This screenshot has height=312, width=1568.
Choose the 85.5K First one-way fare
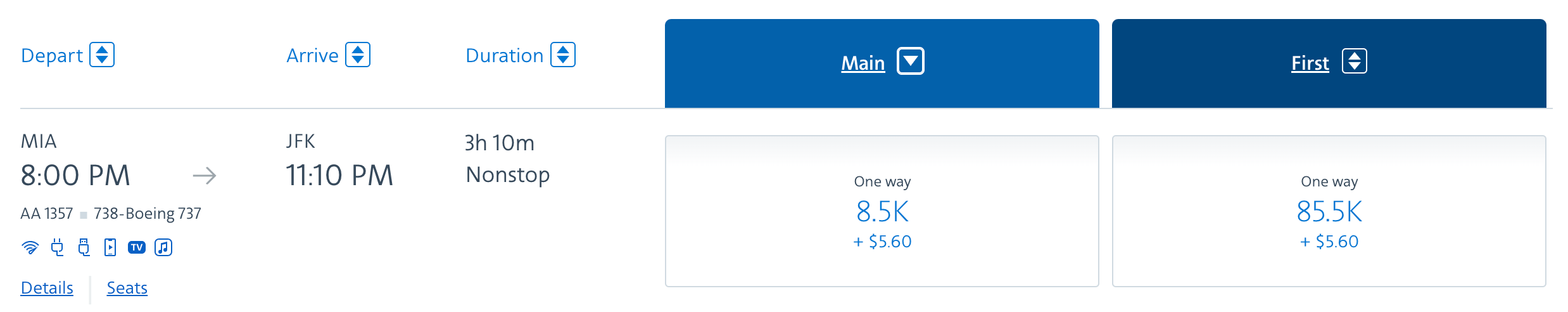[x=1329, y=211]
